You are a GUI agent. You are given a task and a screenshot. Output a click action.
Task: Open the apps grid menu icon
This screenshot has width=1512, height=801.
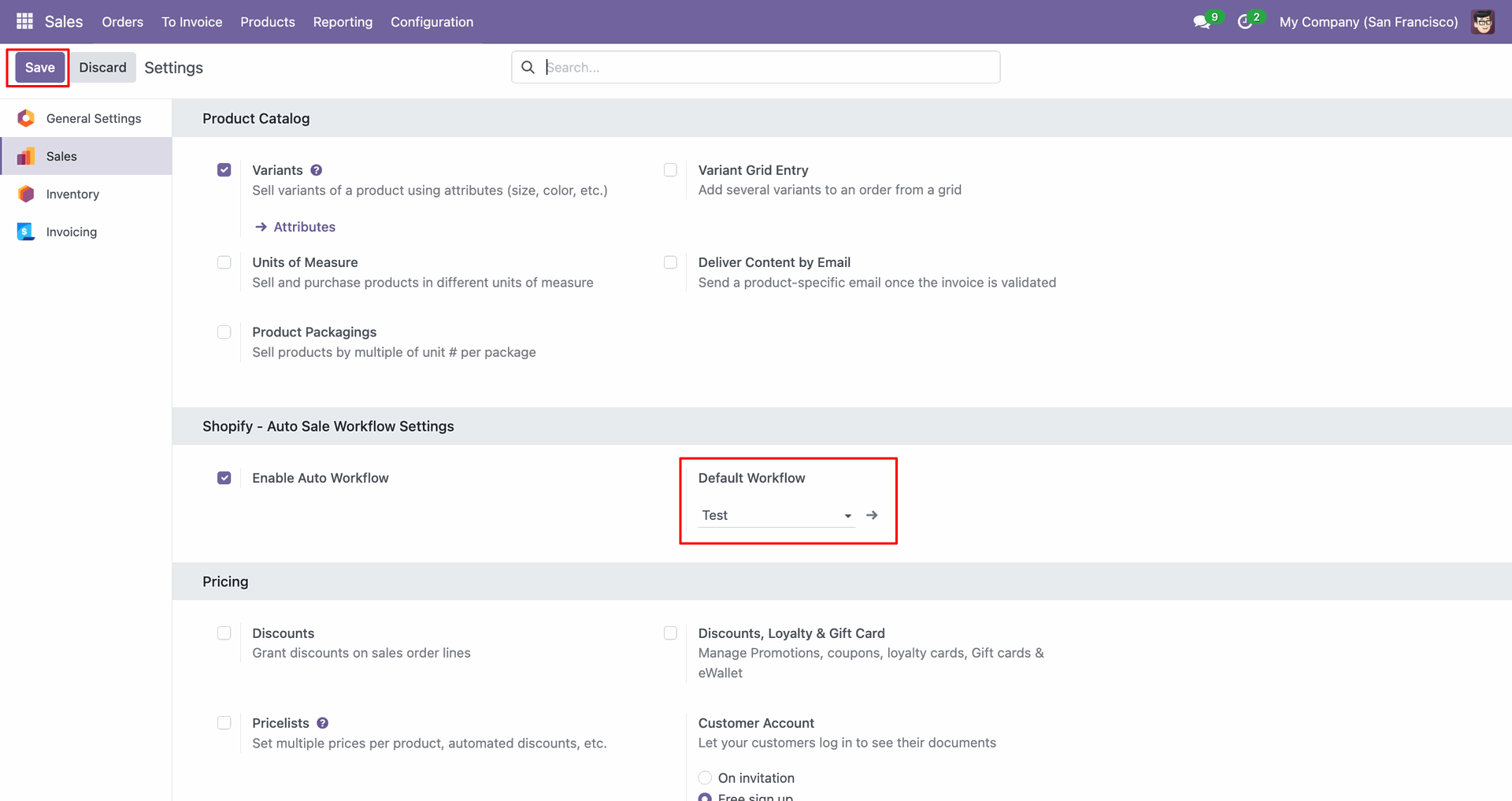[x=24, y=21]
